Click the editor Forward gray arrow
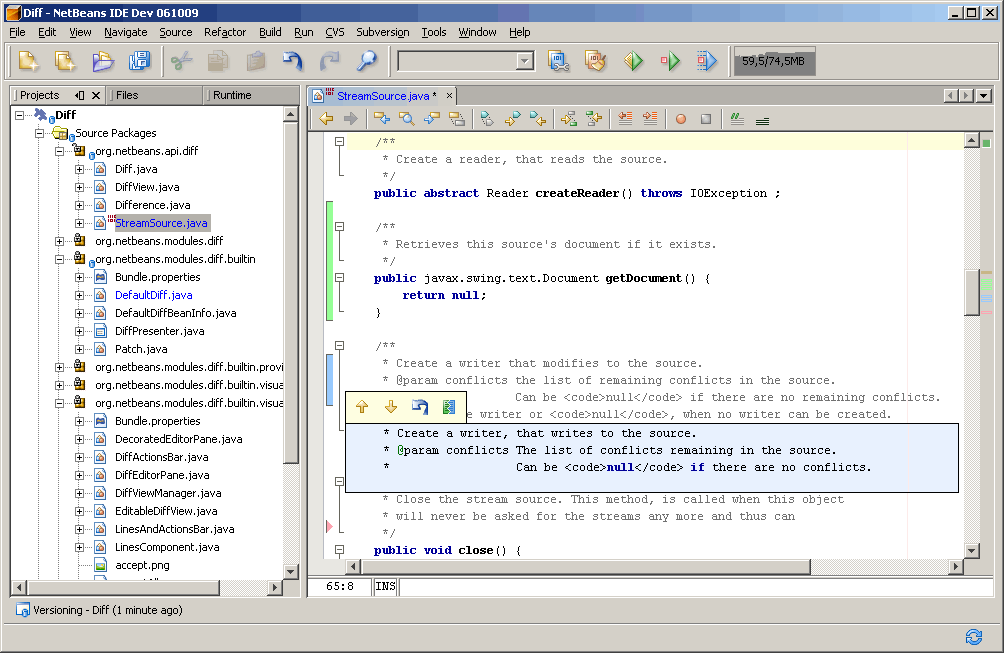 tap(351, 118)
